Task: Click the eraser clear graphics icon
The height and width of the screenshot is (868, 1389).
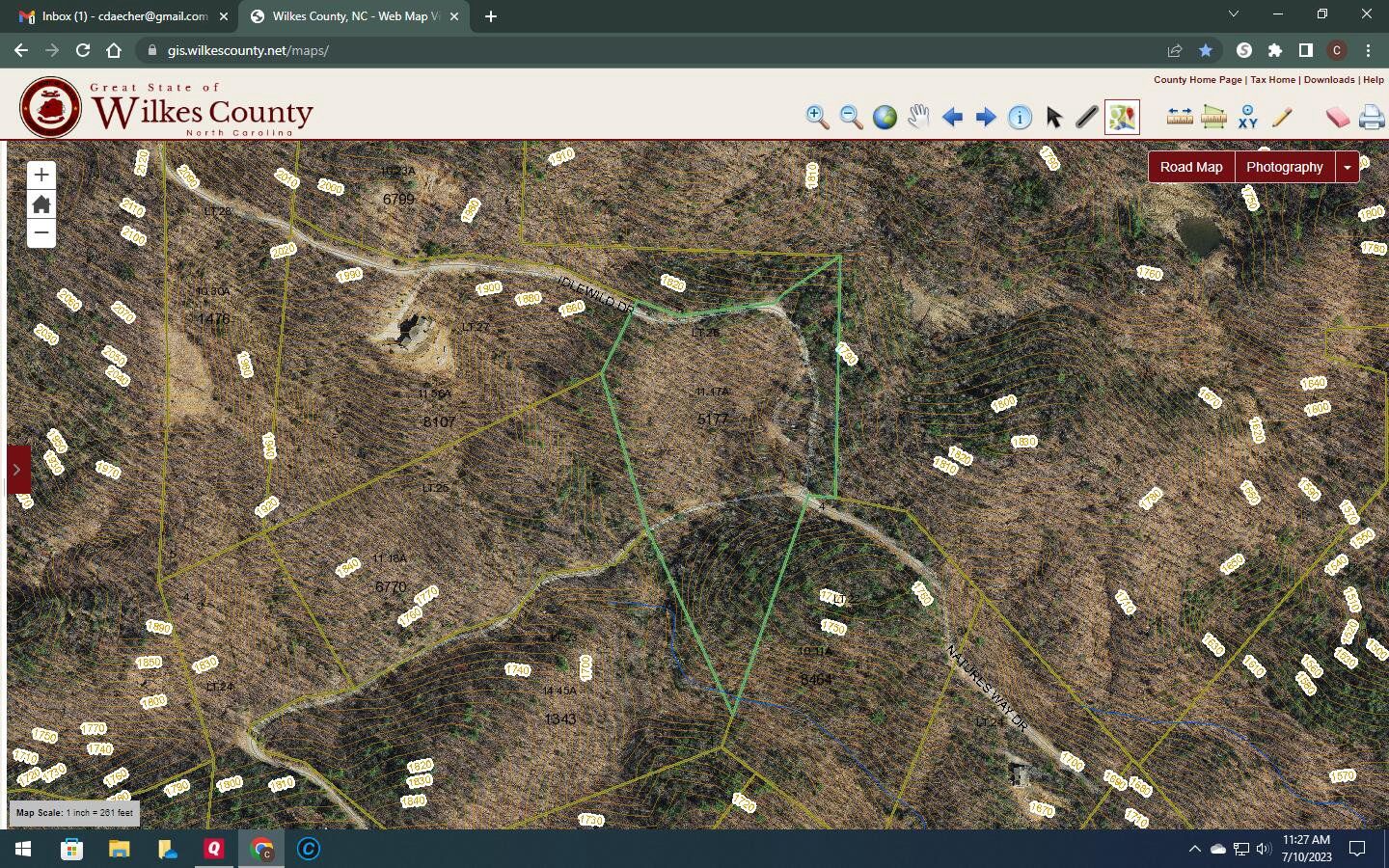Action: click(1337, 117)
